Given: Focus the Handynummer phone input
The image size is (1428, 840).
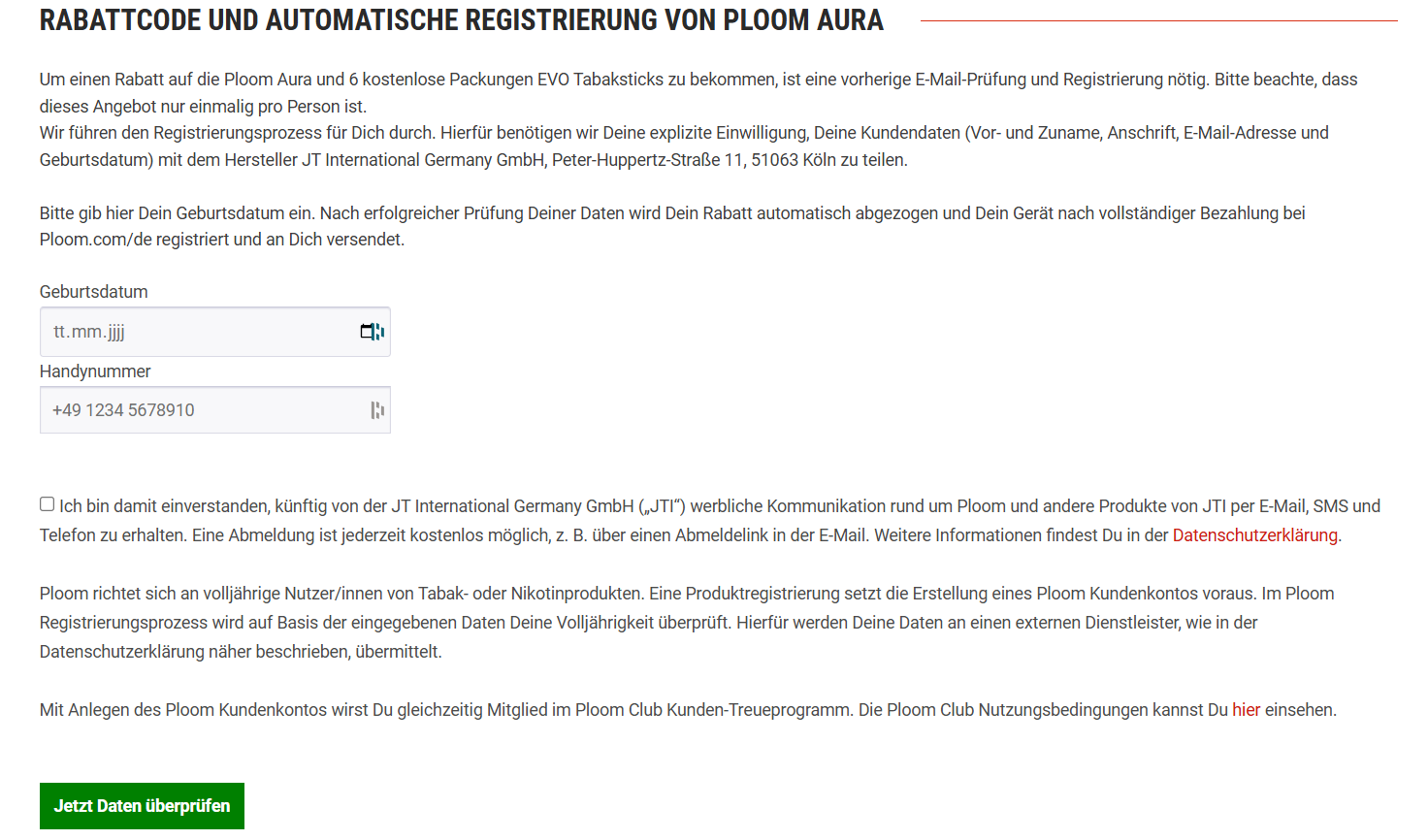Looking at the screenshot, I should [215, 410].
